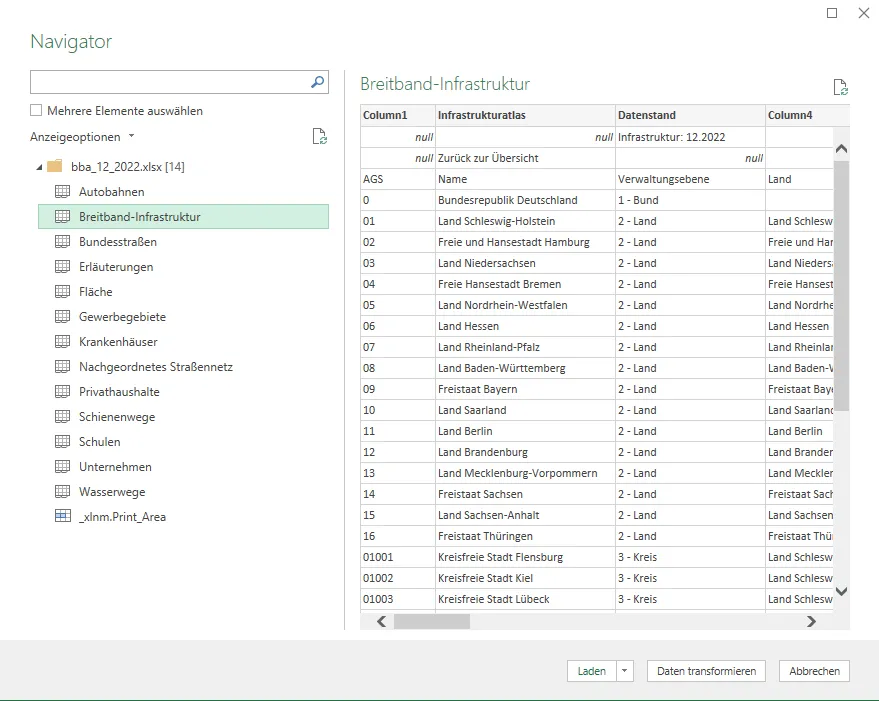Click the Infrastrukturatlas column header
The width and height of the screenshot is (879, 701).
[x=525, y=116]
